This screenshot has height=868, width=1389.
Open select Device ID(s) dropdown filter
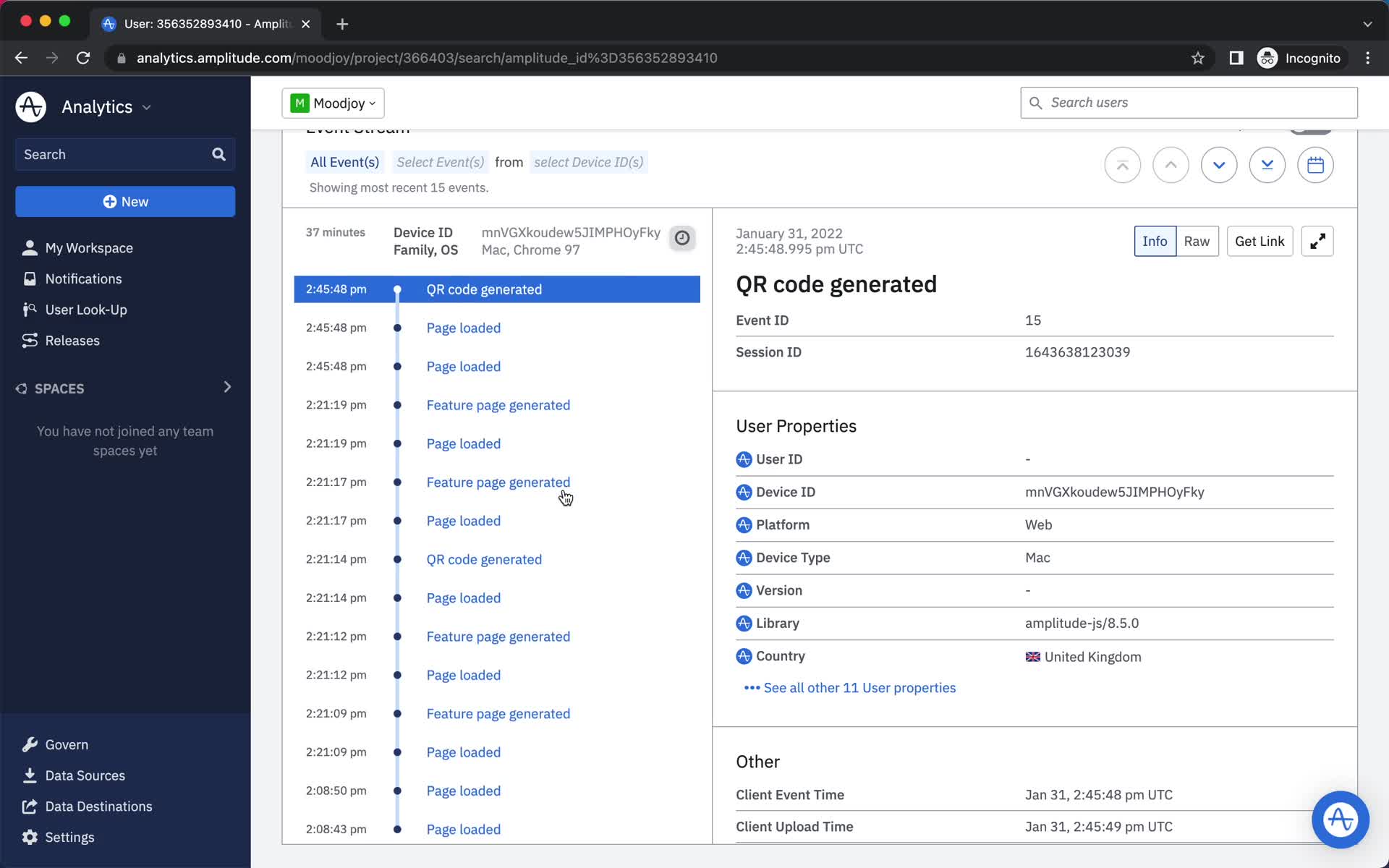point(587,162)
